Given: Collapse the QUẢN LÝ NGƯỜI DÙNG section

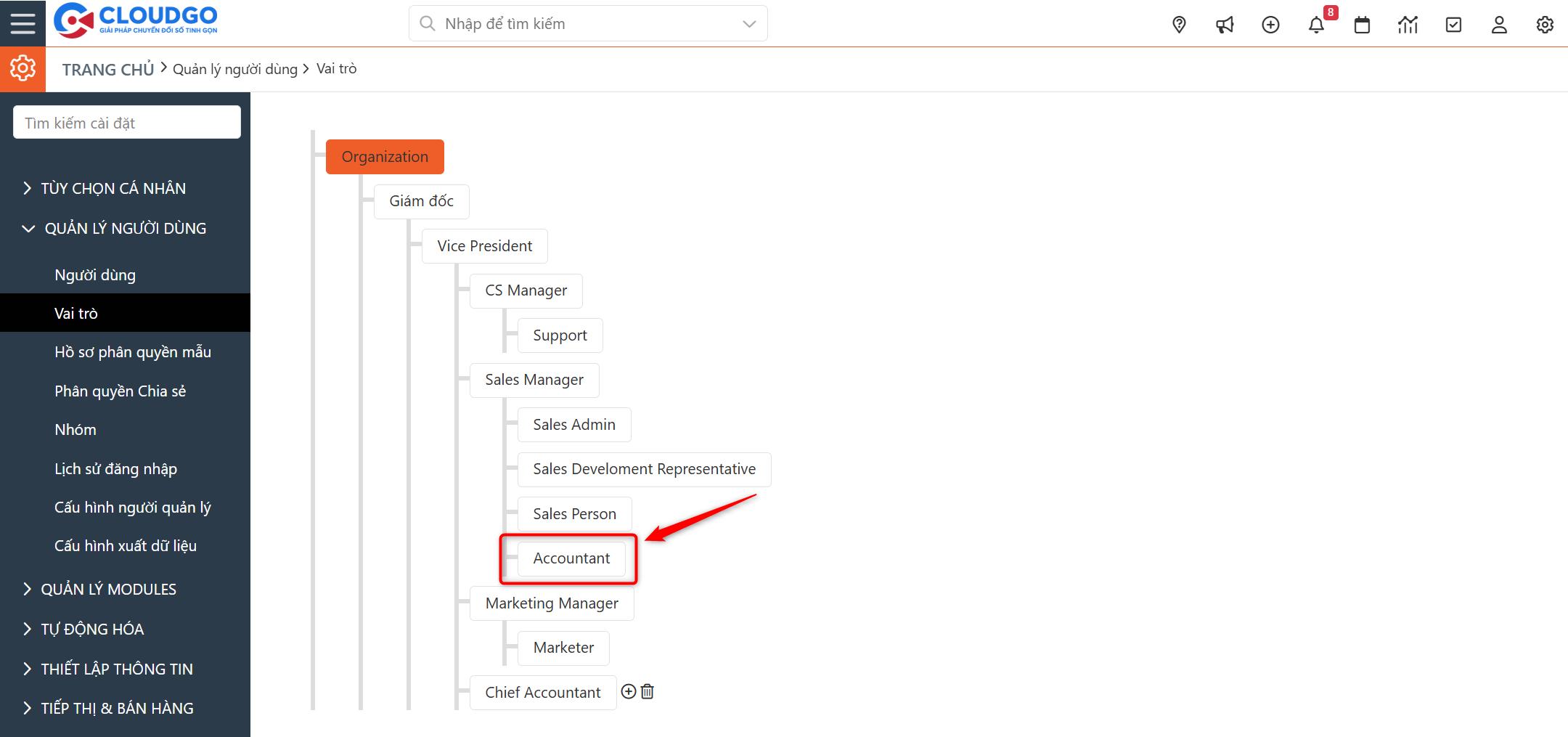Looking at the screenshot, I should [x=126, y=227].
